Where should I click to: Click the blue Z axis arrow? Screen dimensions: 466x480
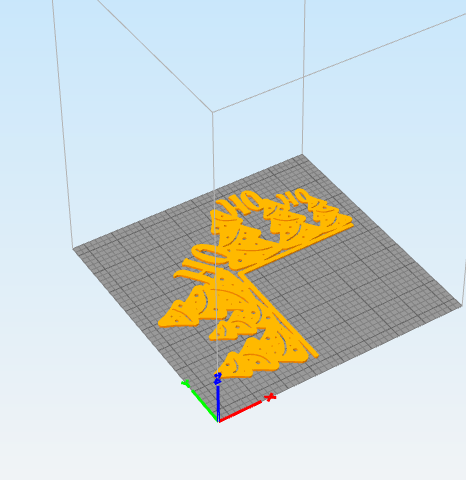point(218,403)
